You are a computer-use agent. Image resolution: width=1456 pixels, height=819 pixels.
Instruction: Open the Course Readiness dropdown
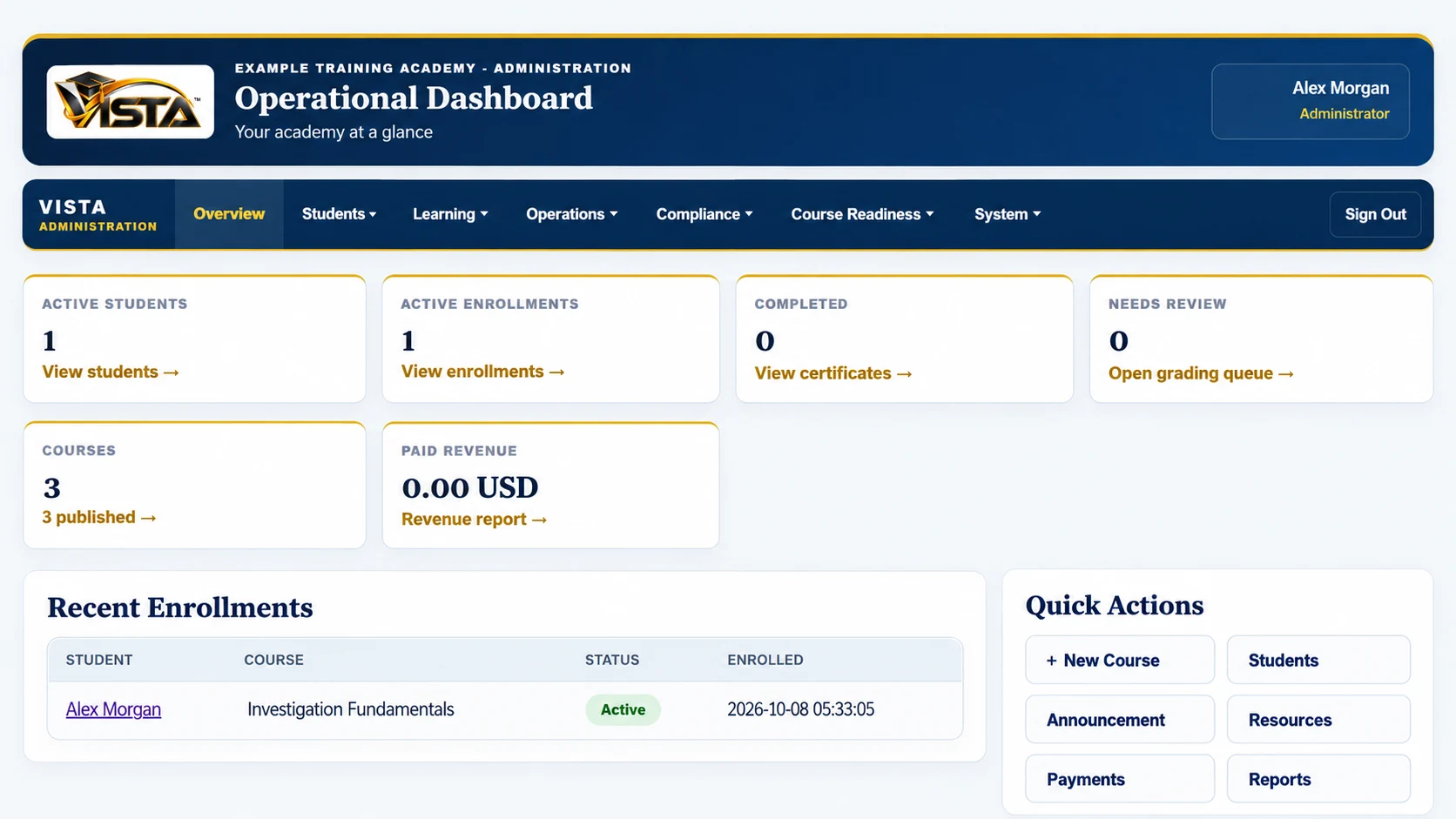pyautogui.click(x=862, y=214)
